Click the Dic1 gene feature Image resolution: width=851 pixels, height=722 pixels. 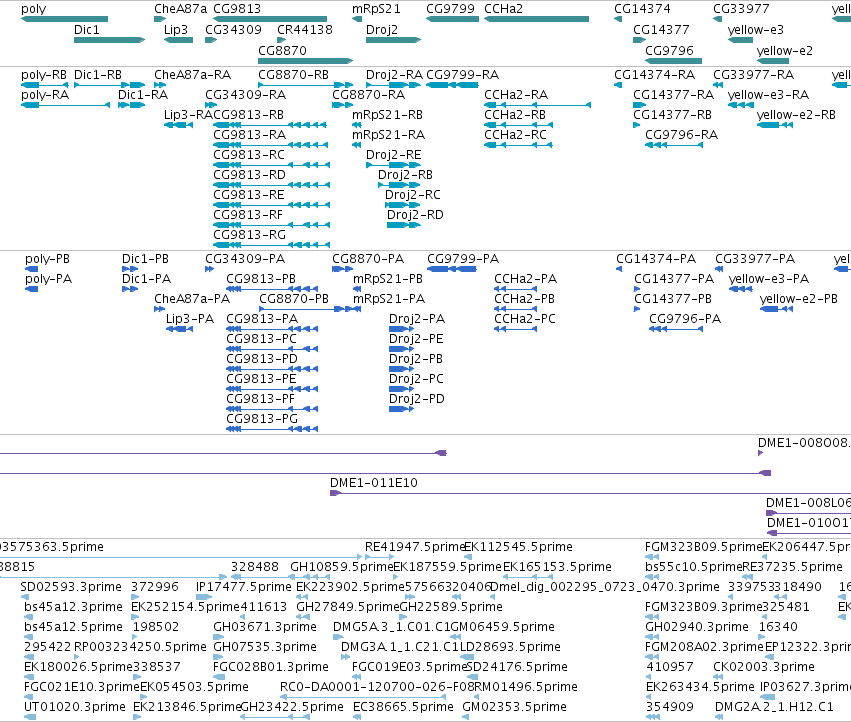tap(110, 40)
